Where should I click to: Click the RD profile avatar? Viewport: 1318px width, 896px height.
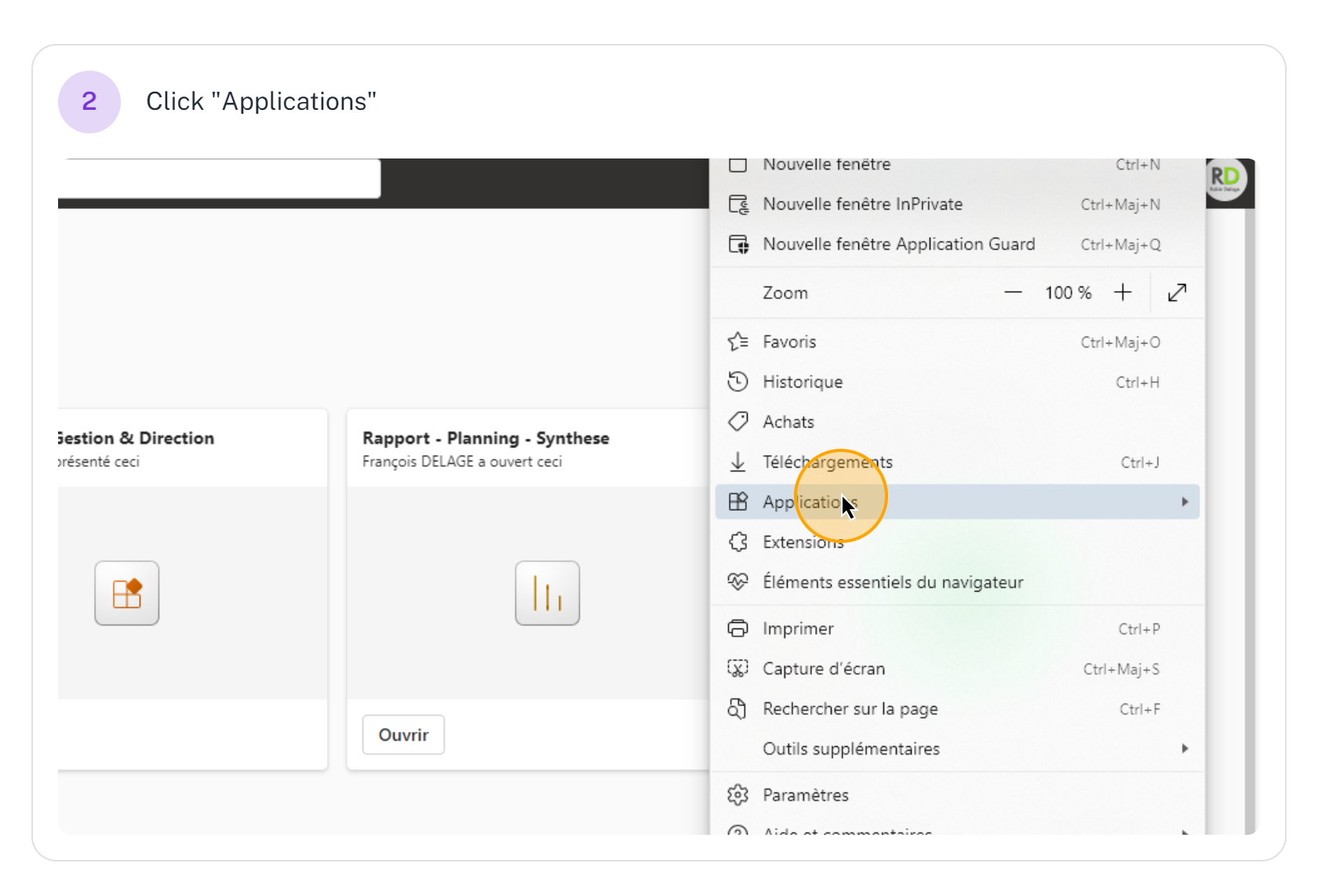click(x=1225, y=179)
